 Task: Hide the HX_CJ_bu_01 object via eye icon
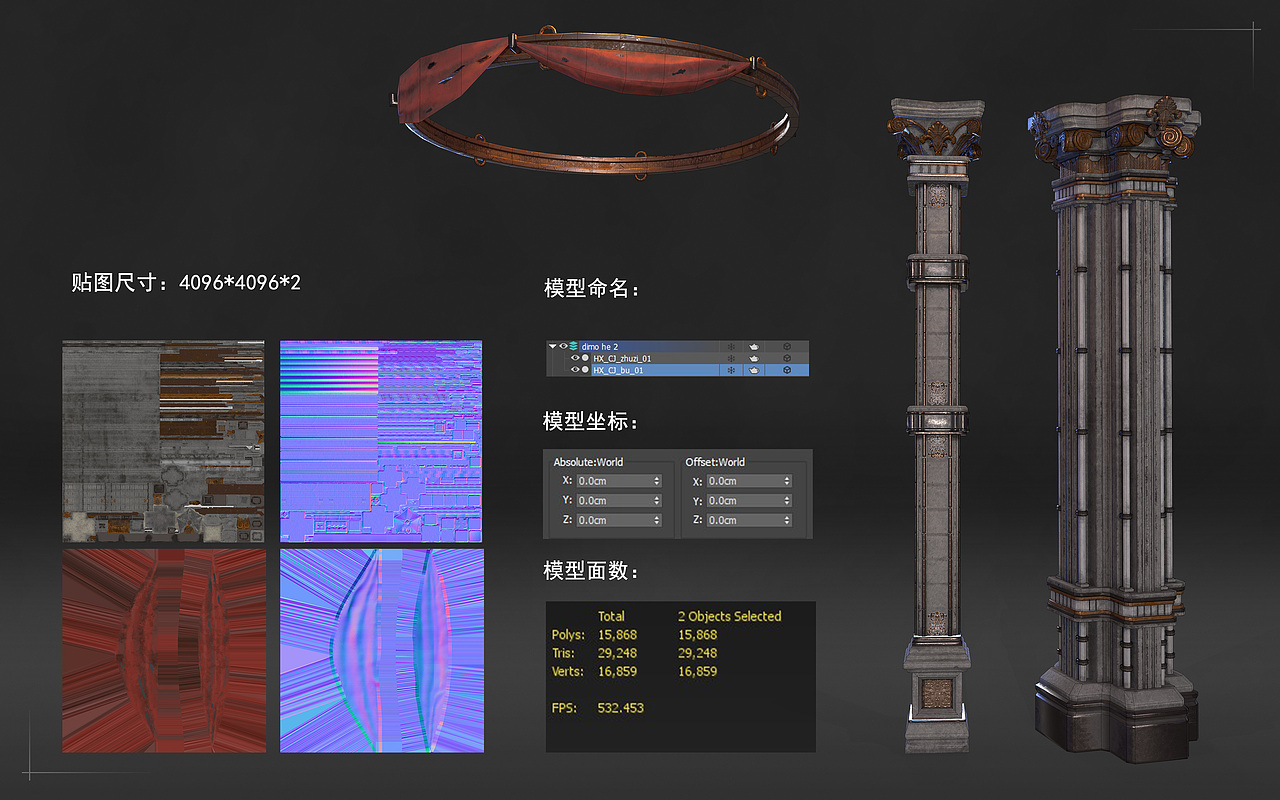click(x=575, y=370)
